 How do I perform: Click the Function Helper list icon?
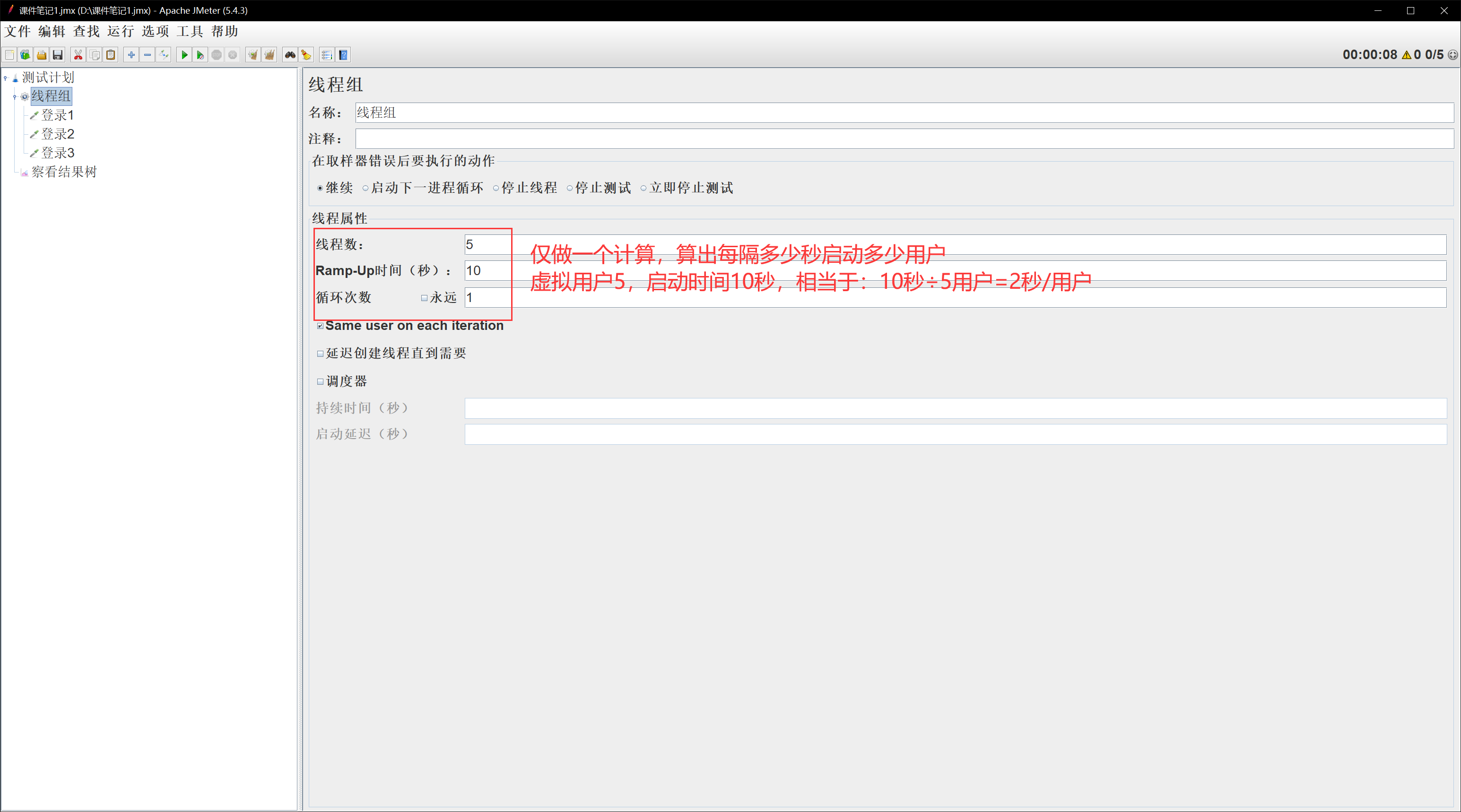[326, 55]
